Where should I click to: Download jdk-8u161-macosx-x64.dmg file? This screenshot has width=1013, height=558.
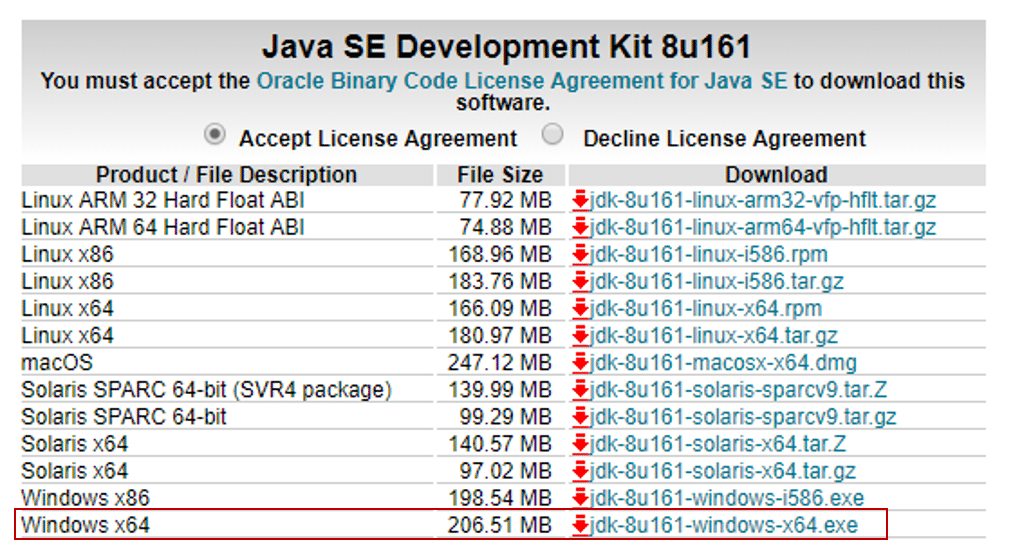(x=723, y=363)
